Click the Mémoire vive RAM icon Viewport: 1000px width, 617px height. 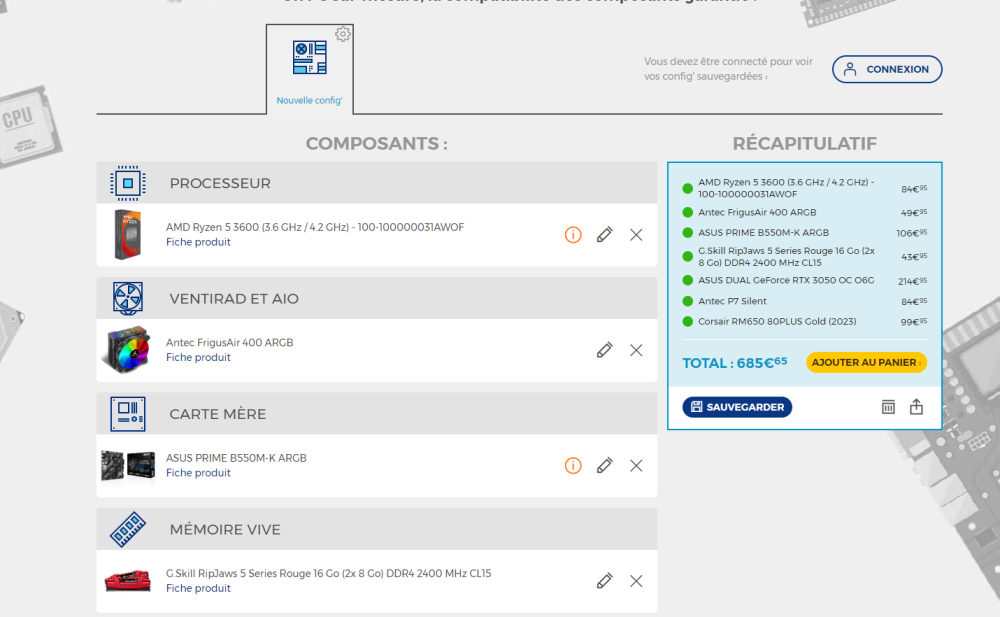(128, 529)
